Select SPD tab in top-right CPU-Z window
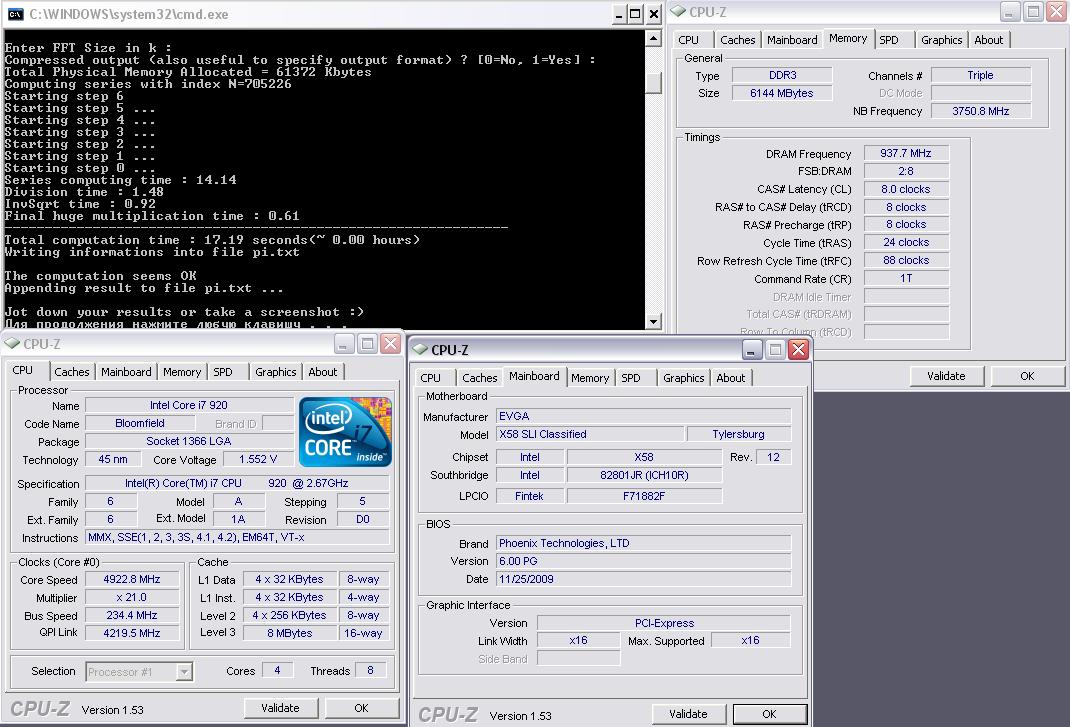The height and width of the screenshot is (727, 1070). point(888,40)
